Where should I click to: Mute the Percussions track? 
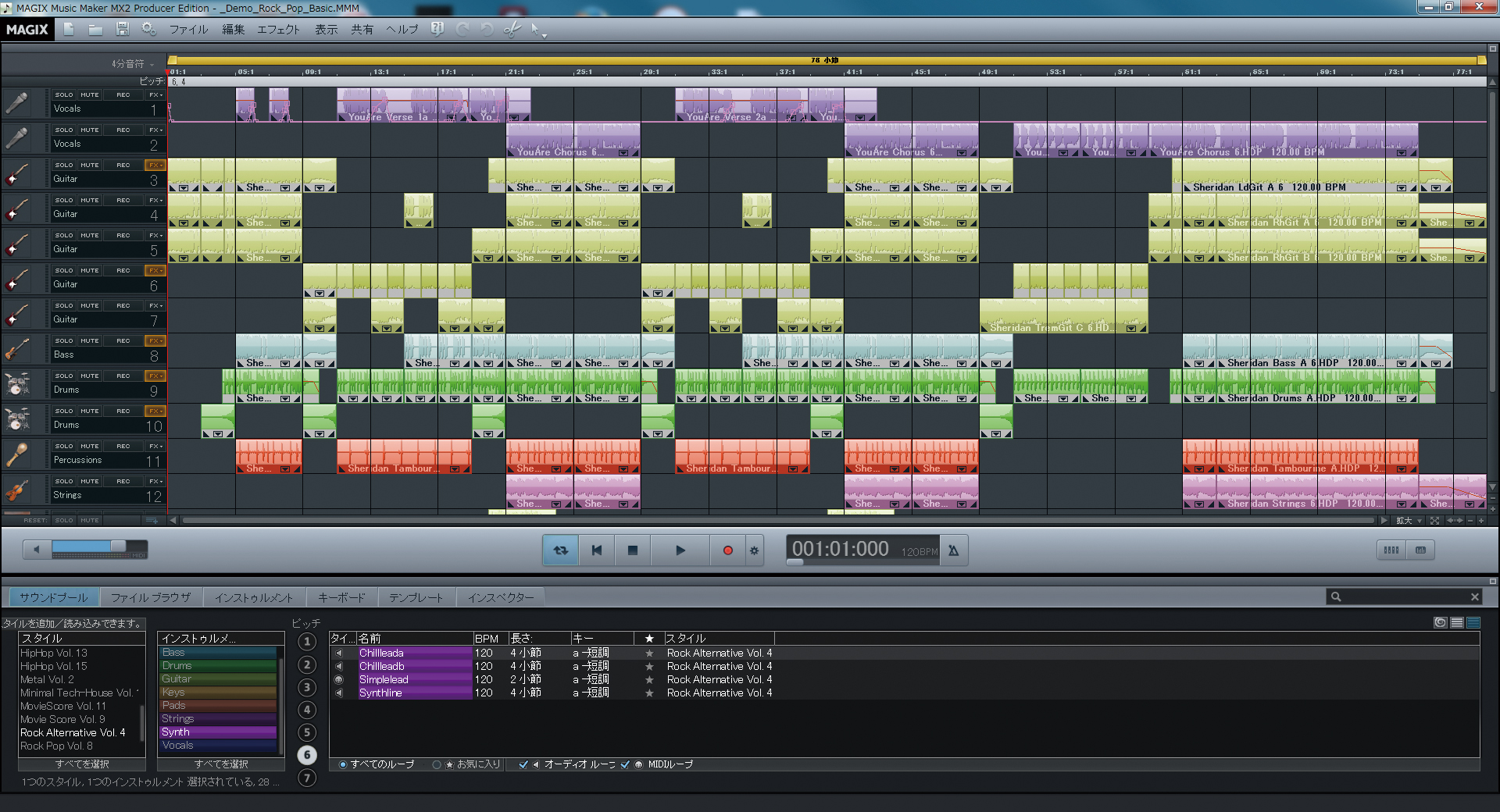(90, 446)
